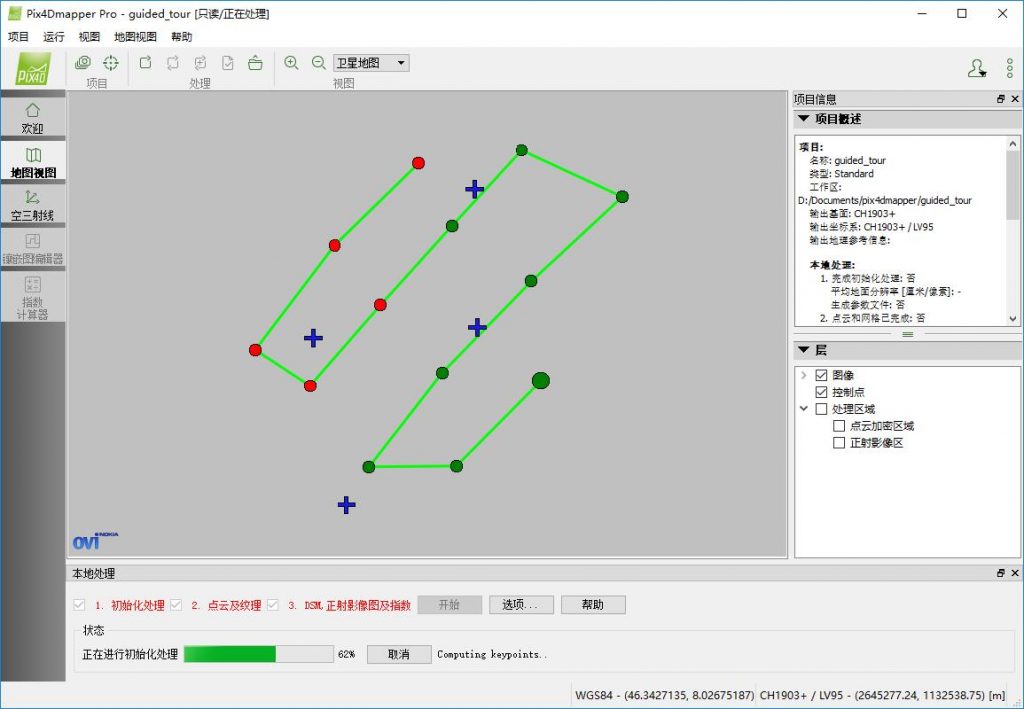This screenshot has width=1024, height=709.
Task: Toggle step 3 DSM 正射影像图及指数 checkbox
Action: 273,605
